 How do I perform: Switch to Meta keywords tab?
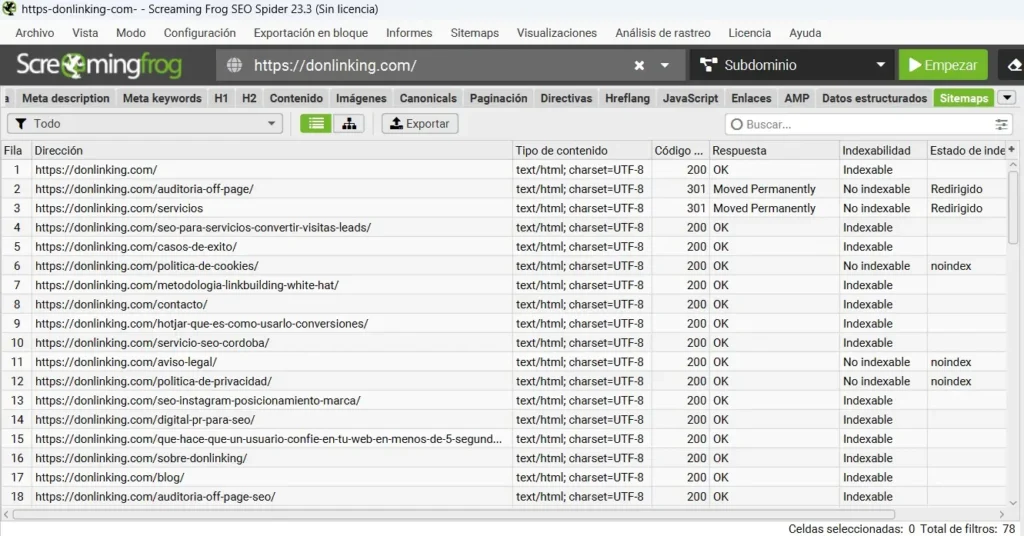[162, 98]
